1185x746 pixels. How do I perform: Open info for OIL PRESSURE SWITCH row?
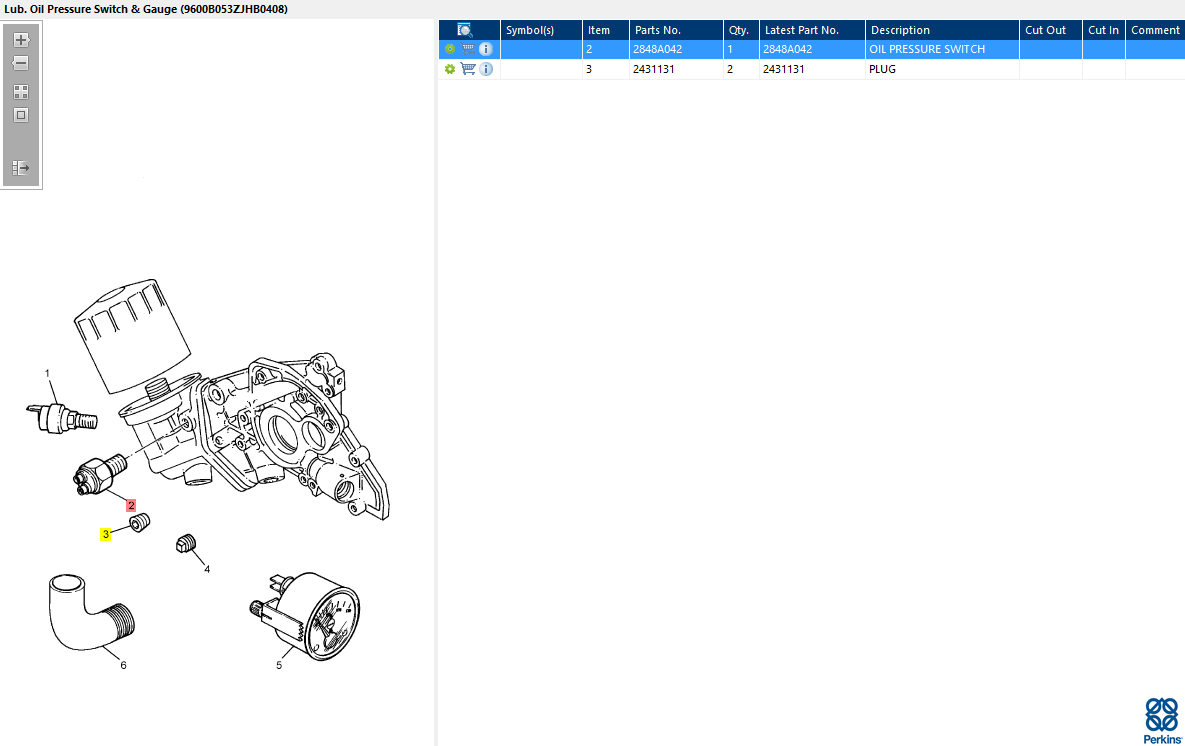pos(486,49)
